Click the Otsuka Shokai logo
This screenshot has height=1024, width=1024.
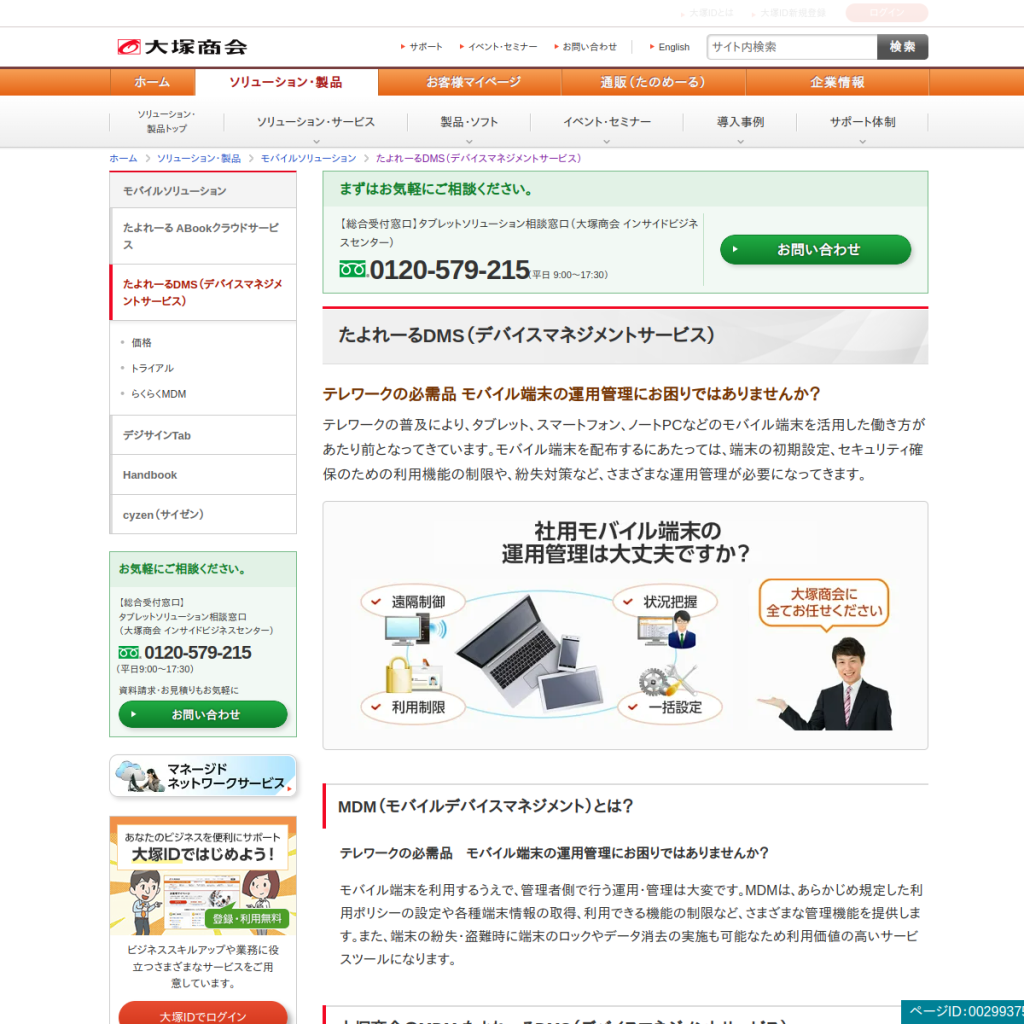pos(182,47)
